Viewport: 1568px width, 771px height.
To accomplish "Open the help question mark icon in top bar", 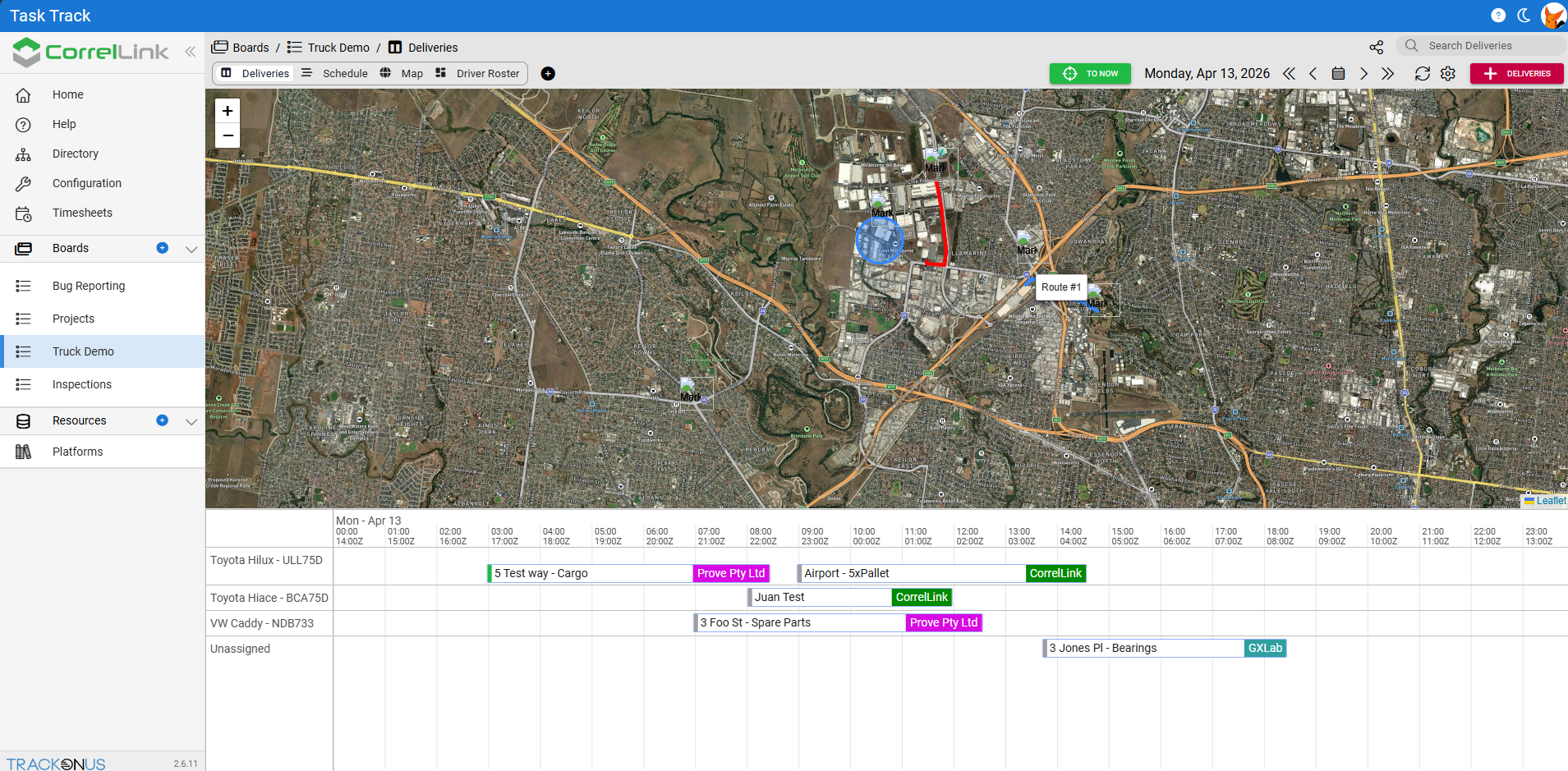I will (x=1498, y=16).
